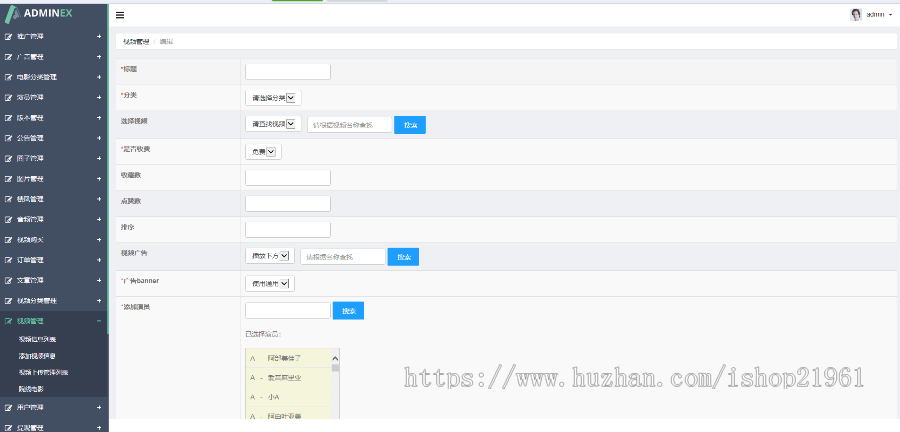900x432 pixels.
Task: Expand 圈子管理 with its plus sign
Action: [x=99, y=158]
